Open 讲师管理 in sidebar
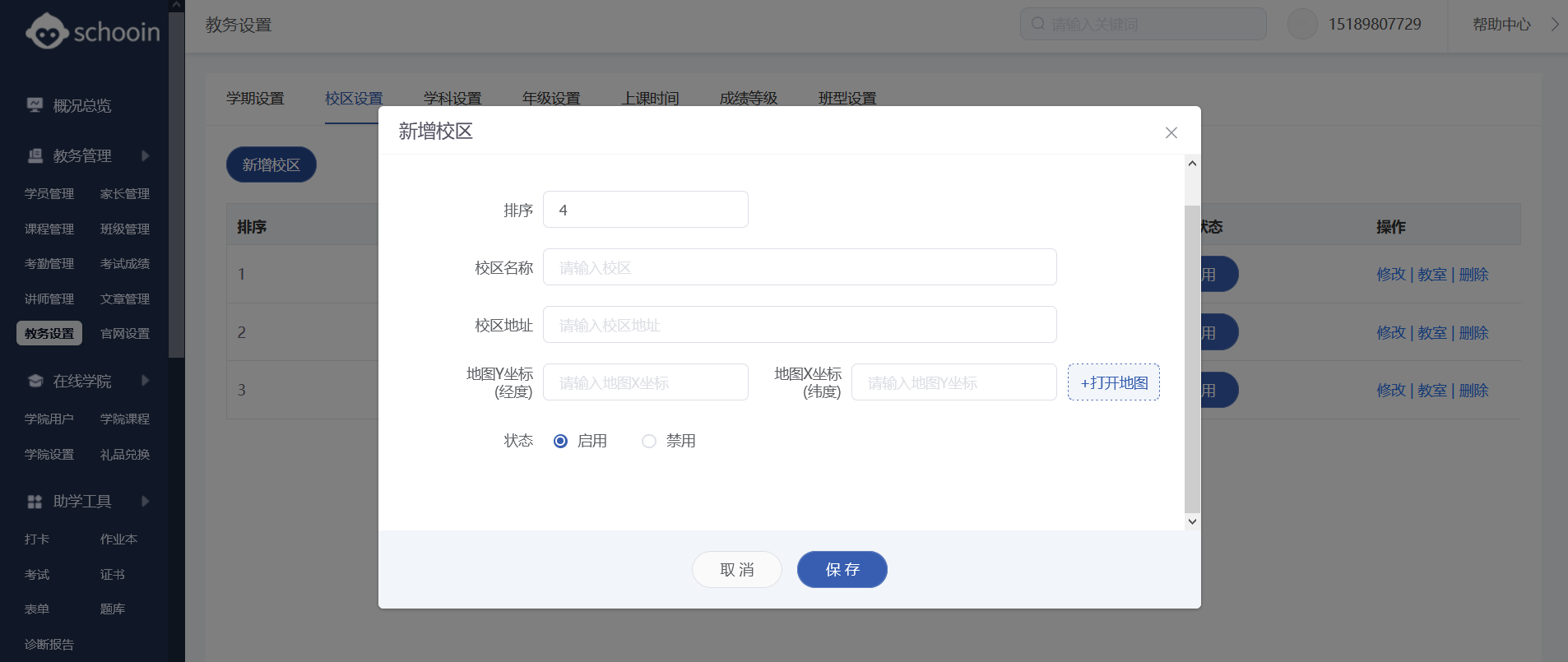This screenshot has height=662, width=1568. [49, 299]
